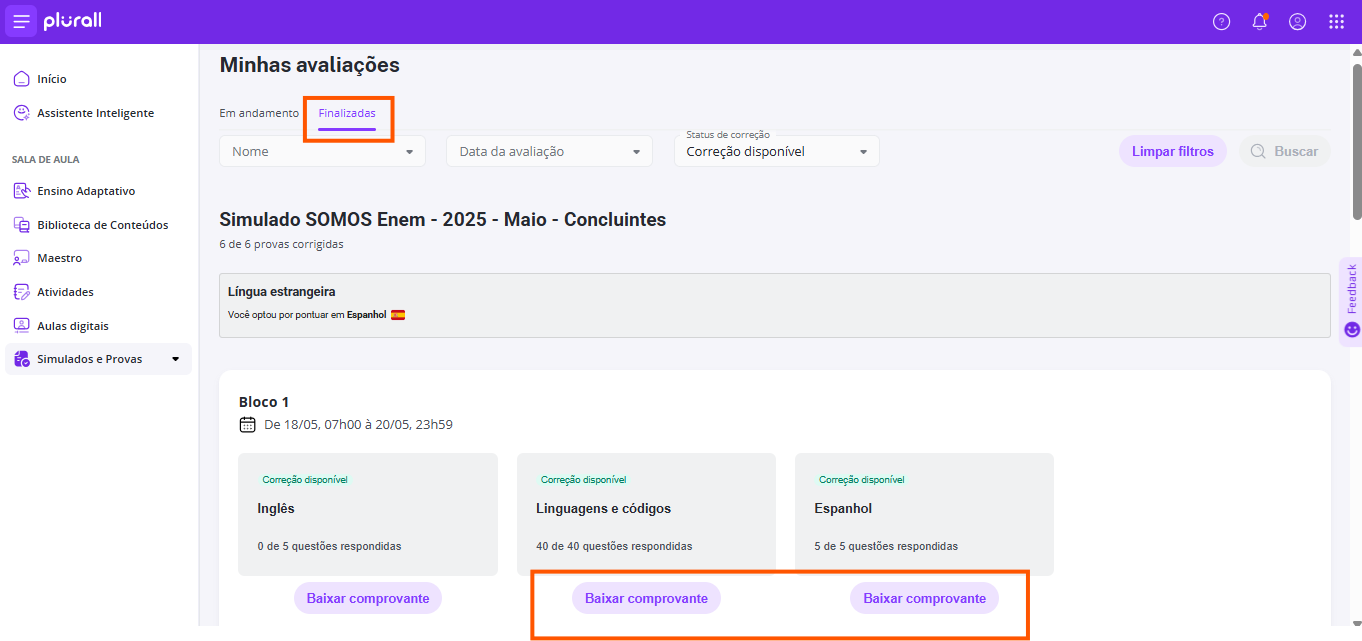This screenshot has width=1362, height=641.
Task: Open the apps grid icon
Action: coord(1336,22)
